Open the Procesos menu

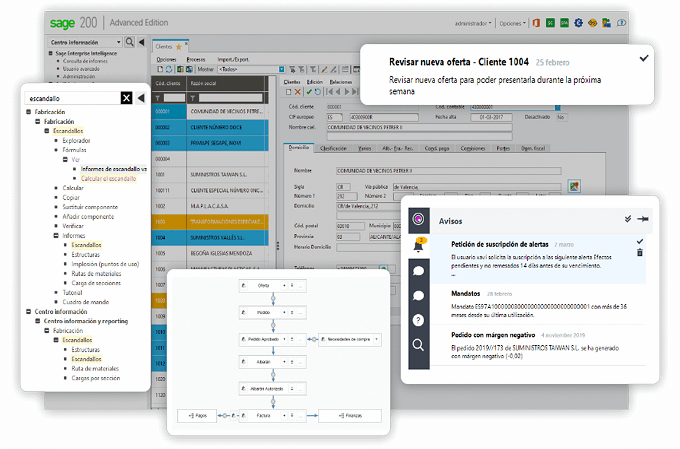(197, 60)
